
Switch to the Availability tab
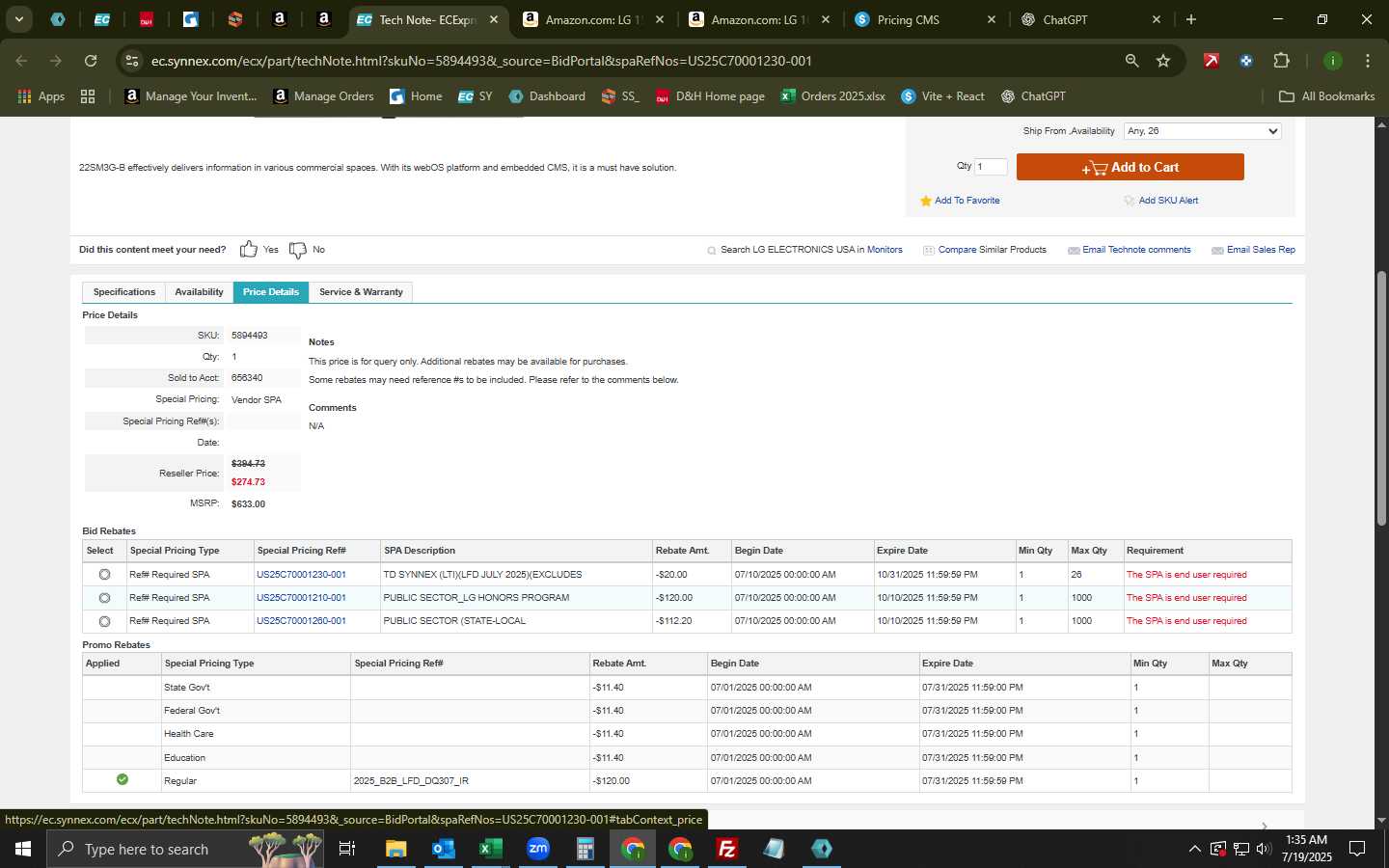[199, 292]
